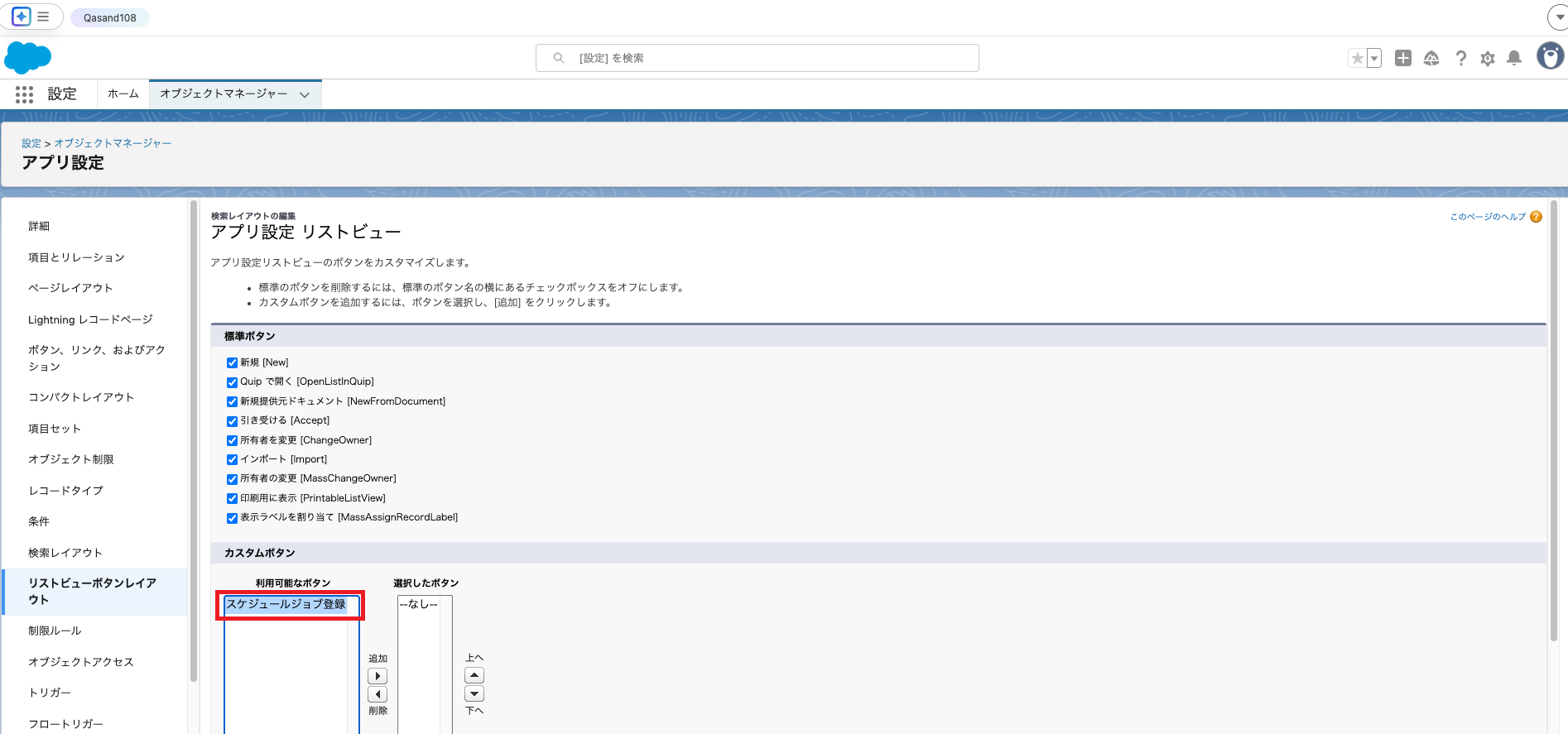Open the notifications bell
This screenshot has width=1568, height=734.
(x=1514, y=58)
